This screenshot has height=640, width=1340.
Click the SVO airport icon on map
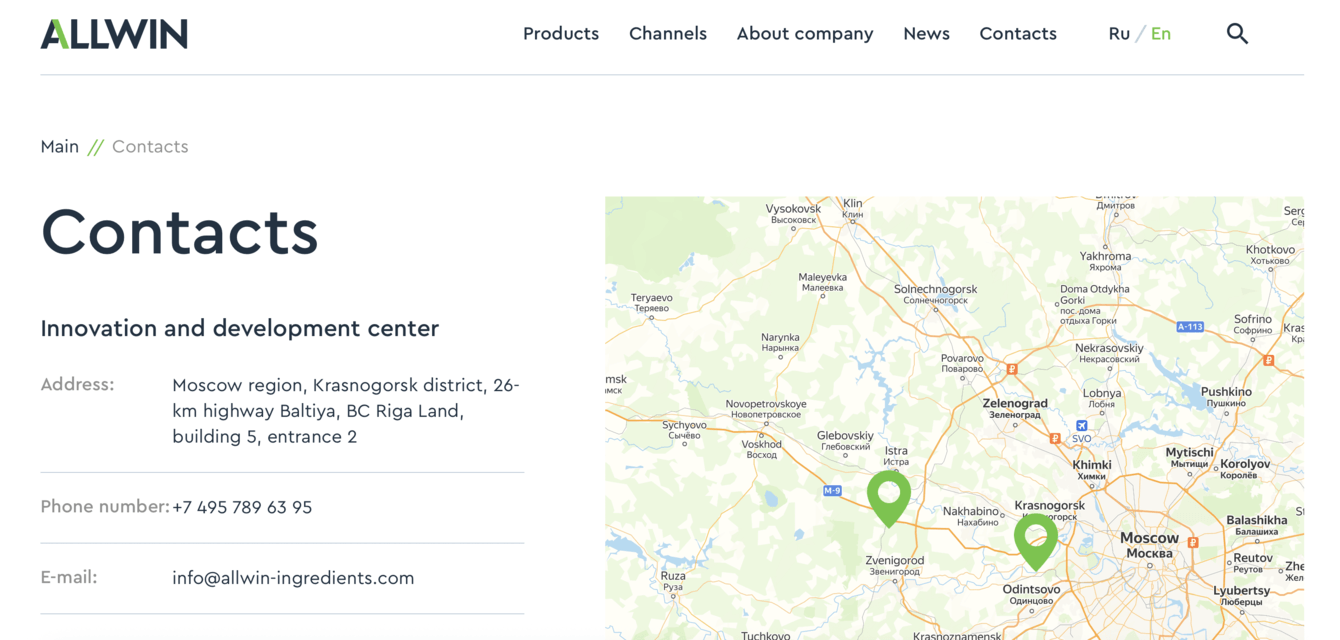(x=1082, y=425)
